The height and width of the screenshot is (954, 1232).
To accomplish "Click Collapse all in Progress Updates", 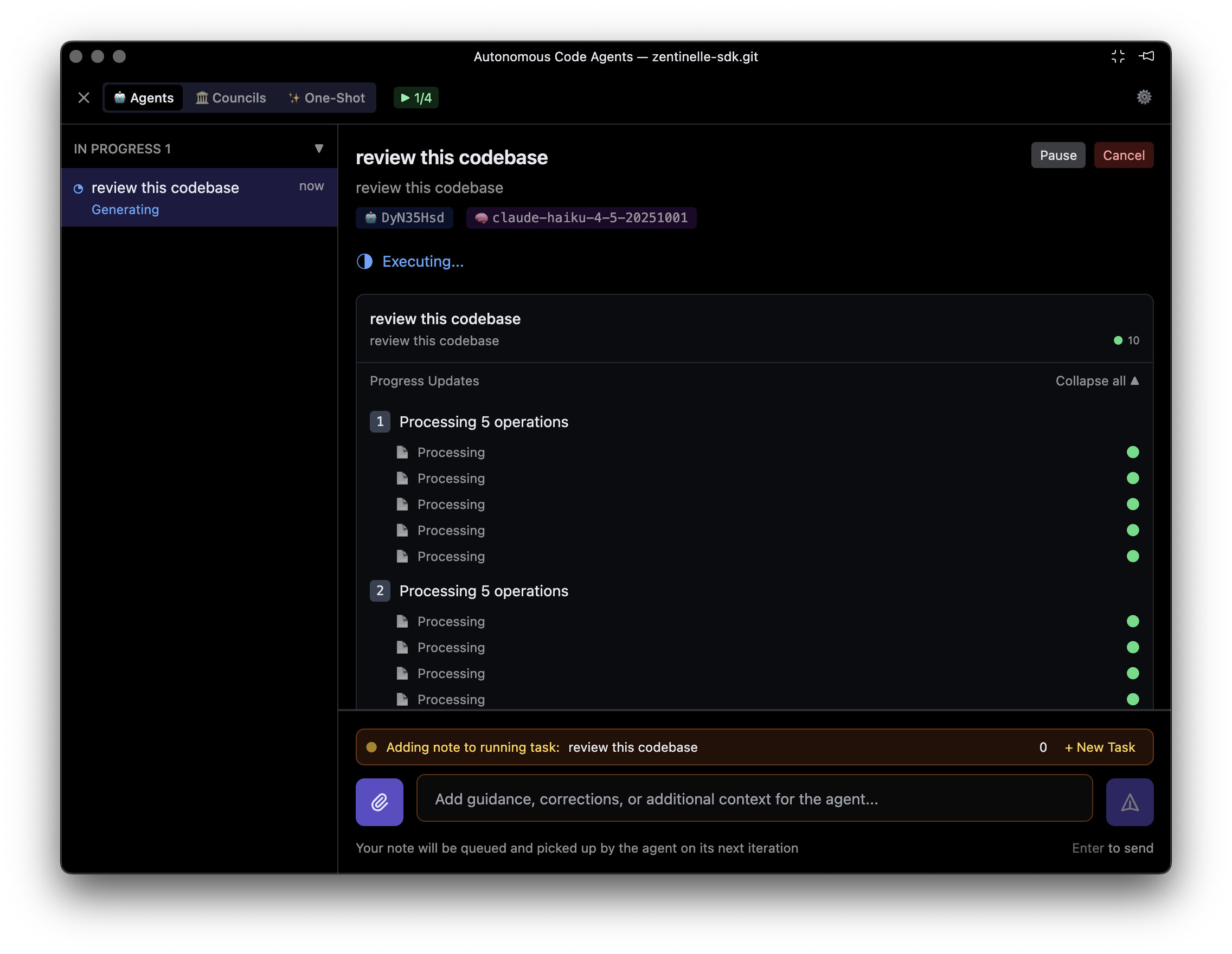I will (1096, 381).
